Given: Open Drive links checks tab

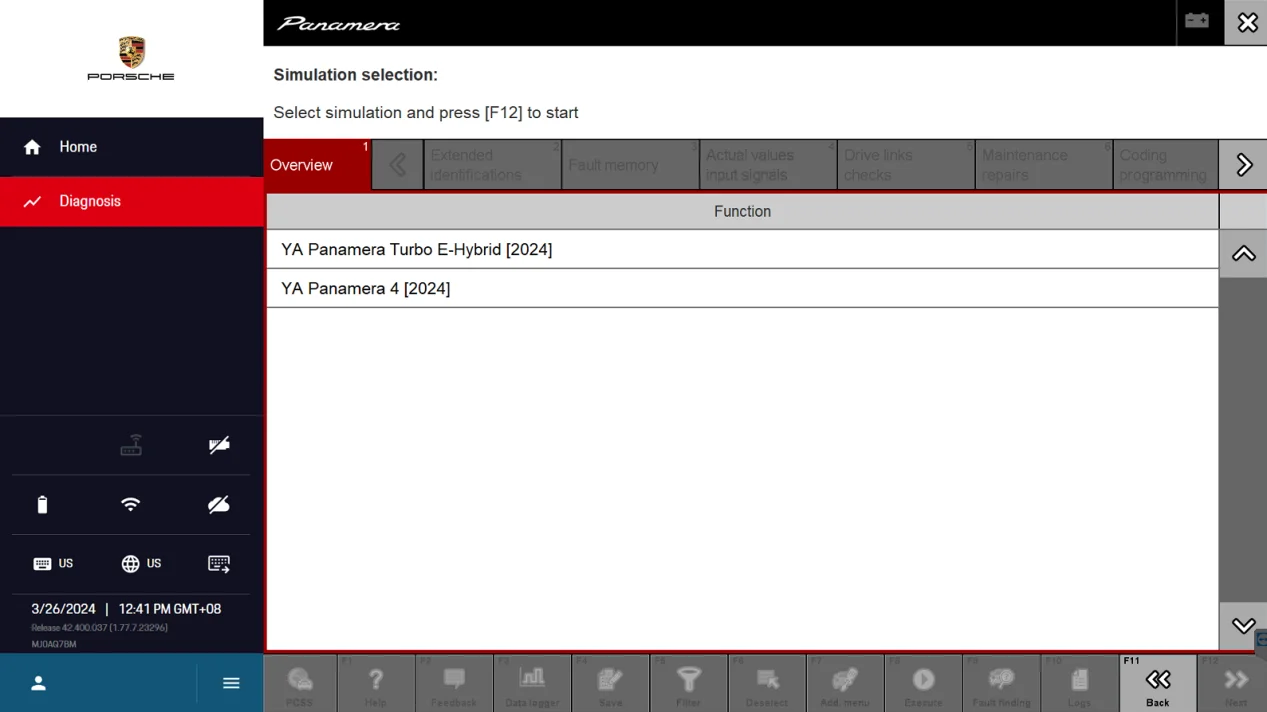Looking at the screenshot, I should pos(906,165).
